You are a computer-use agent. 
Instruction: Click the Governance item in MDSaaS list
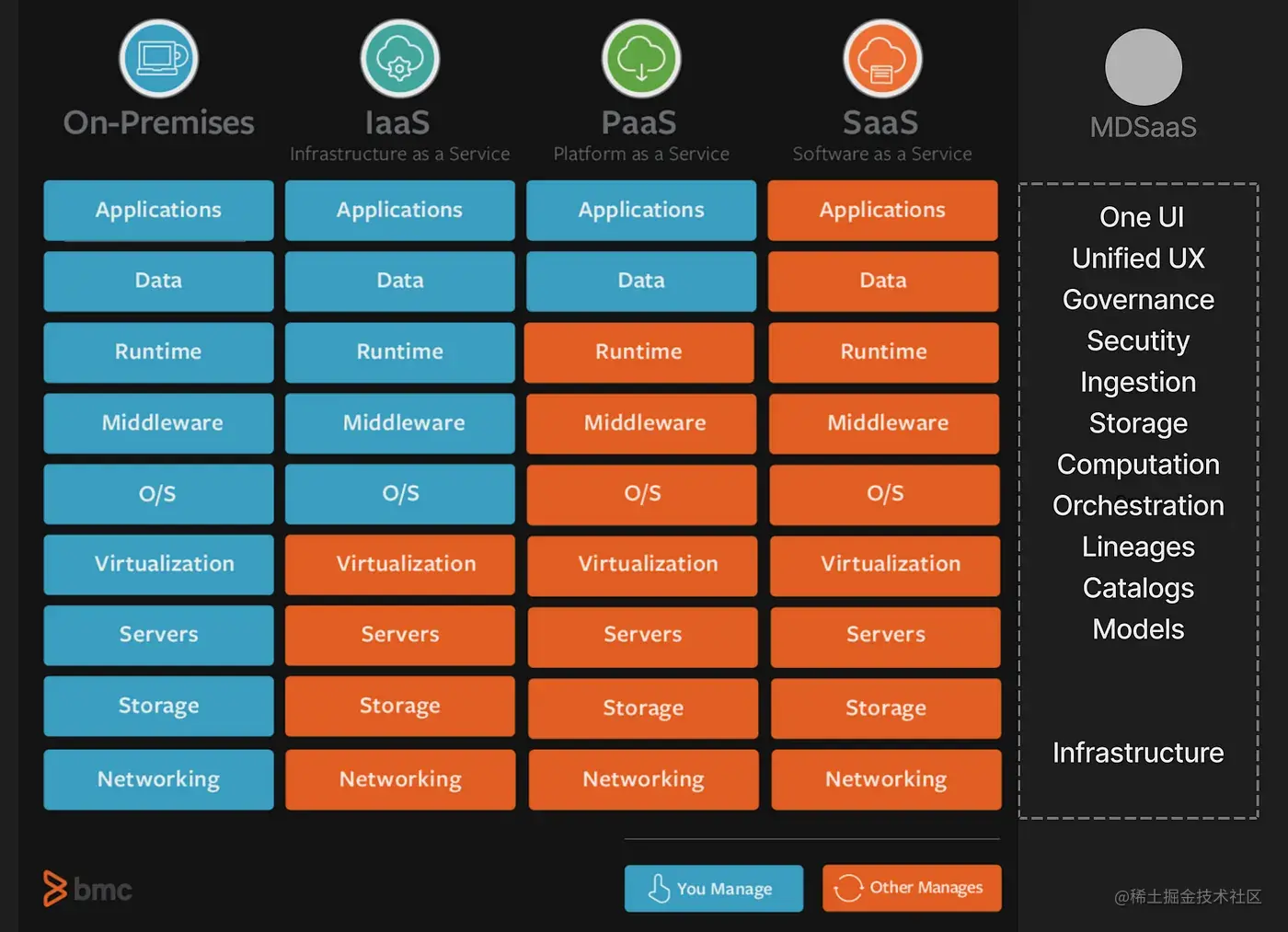click(x=1138, y=300)
